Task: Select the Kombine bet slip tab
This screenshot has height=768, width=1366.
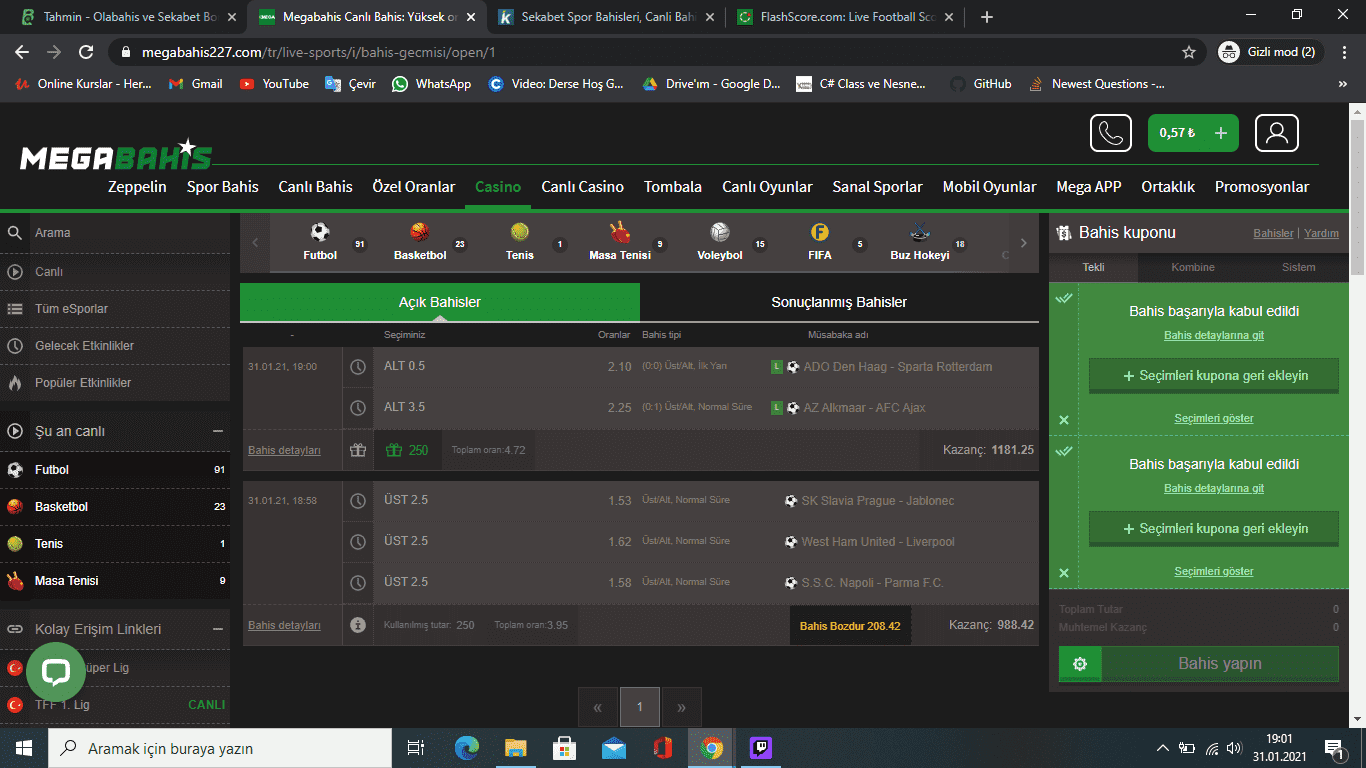Action: click(x=1193, y=267)
